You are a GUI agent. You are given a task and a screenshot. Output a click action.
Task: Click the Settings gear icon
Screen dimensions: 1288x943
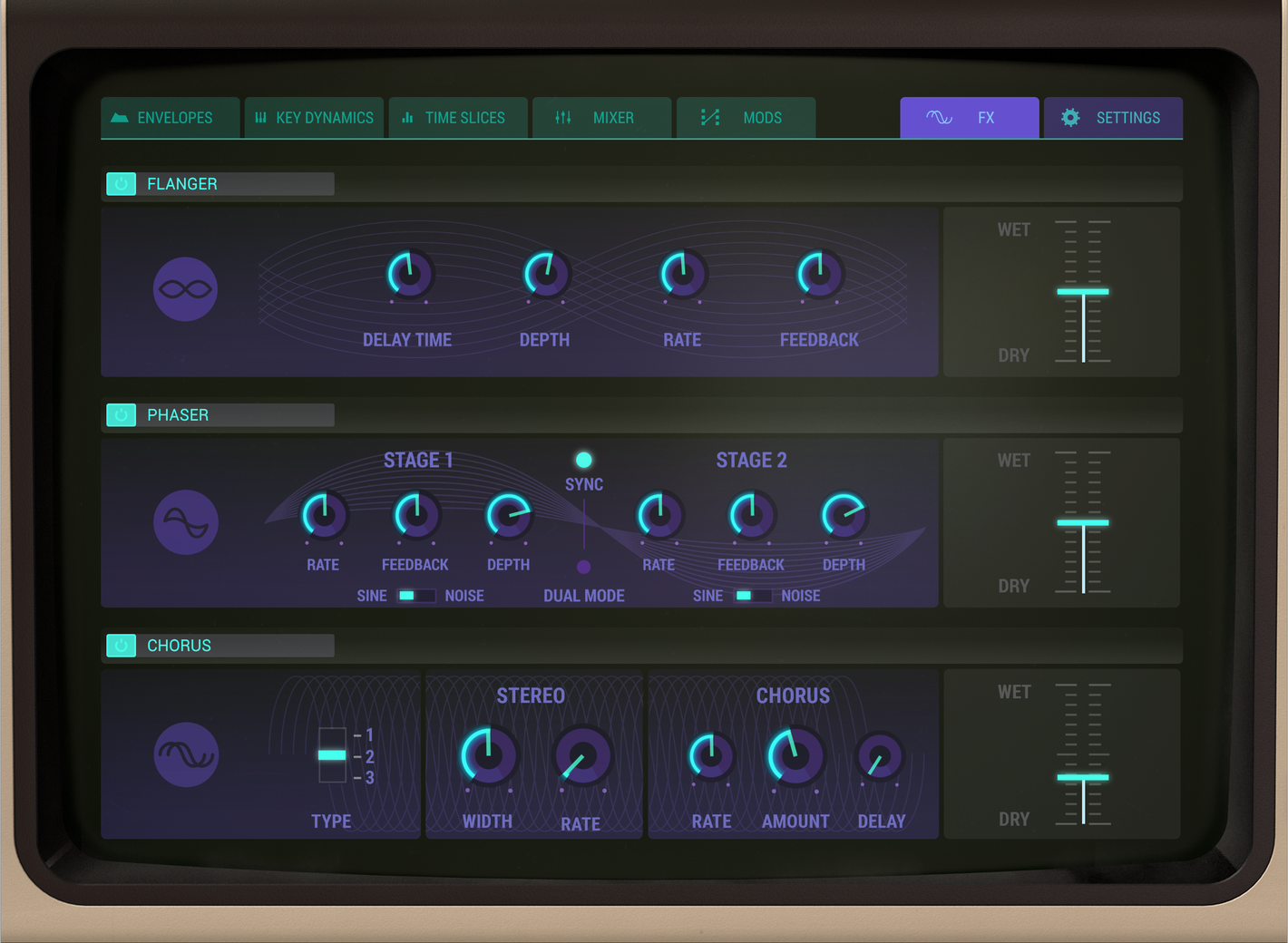(1070, 117)
